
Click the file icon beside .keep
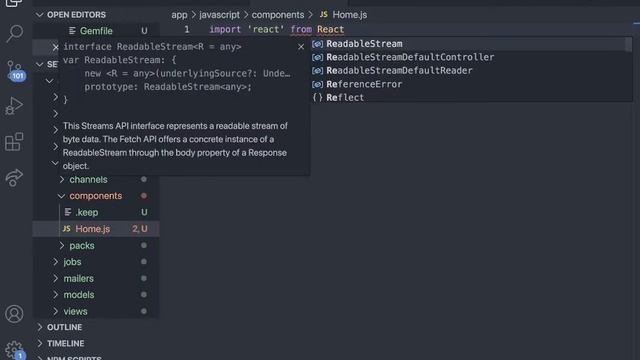click(68, 212)
